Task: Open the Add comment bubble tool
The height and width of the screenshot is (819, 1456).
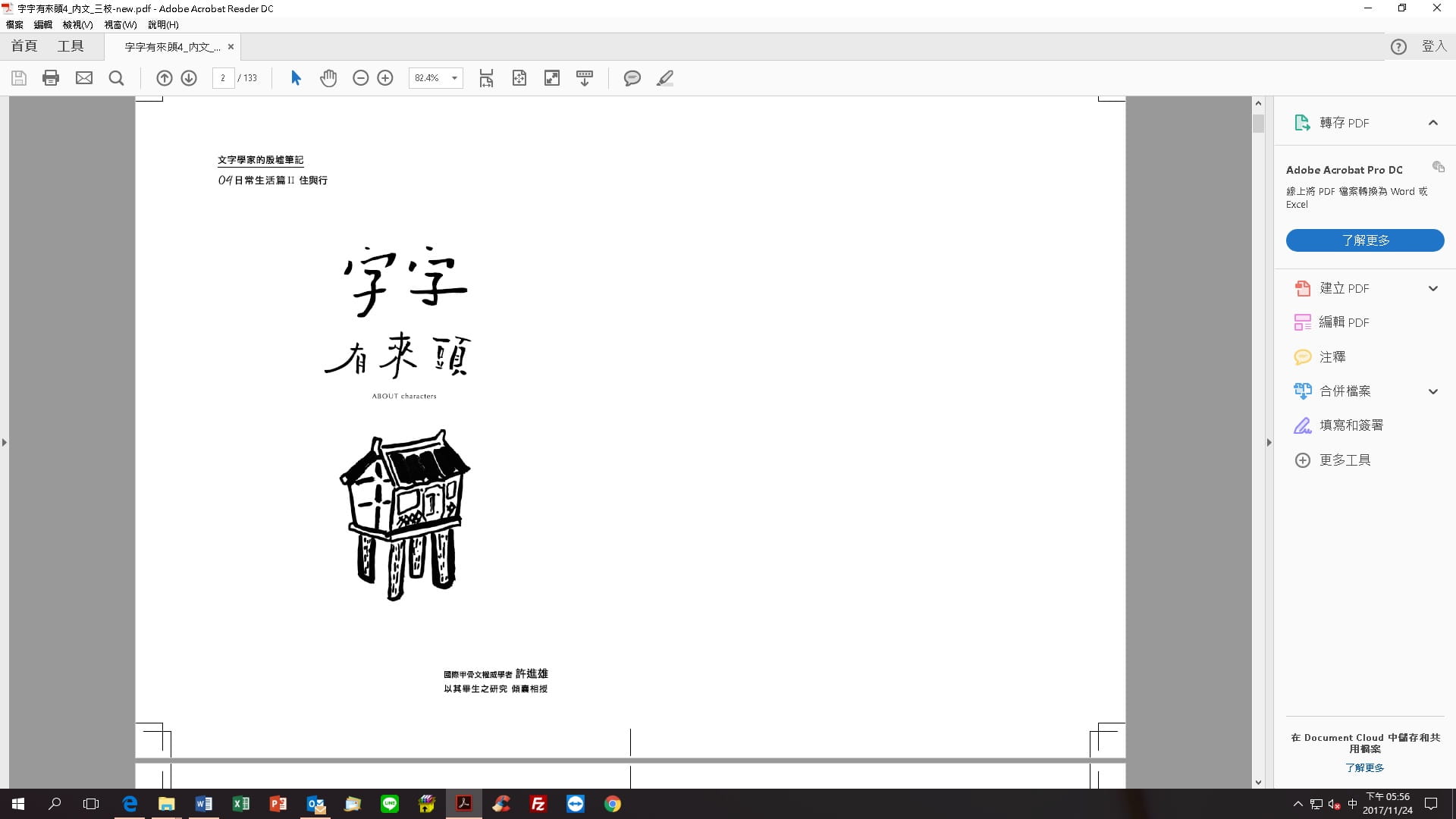Action: click(632, 78)
